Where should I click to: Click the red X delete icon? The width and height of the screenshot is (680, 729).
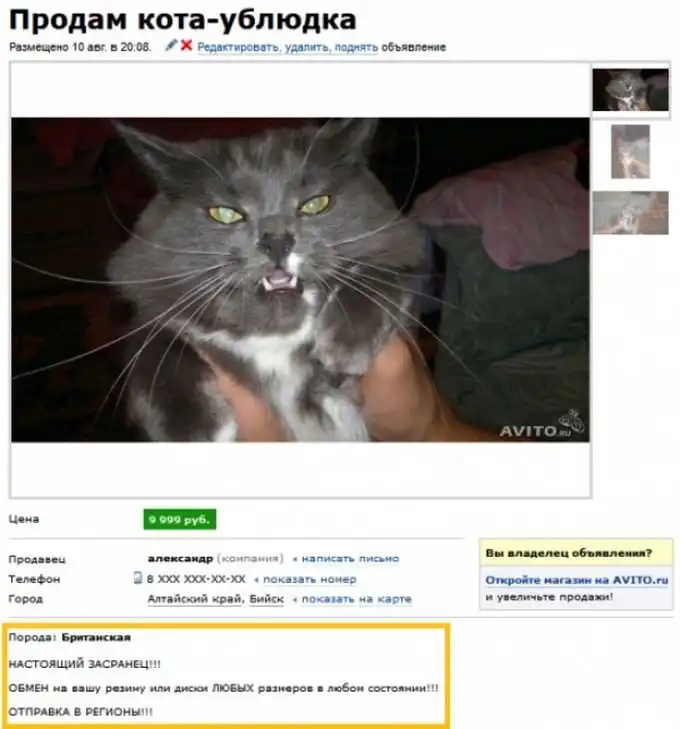tap(186, 45)
